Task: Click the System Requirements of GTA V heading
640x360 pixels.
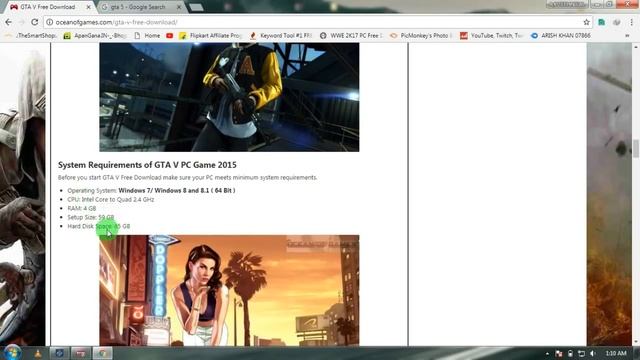Action: [147, 165]
